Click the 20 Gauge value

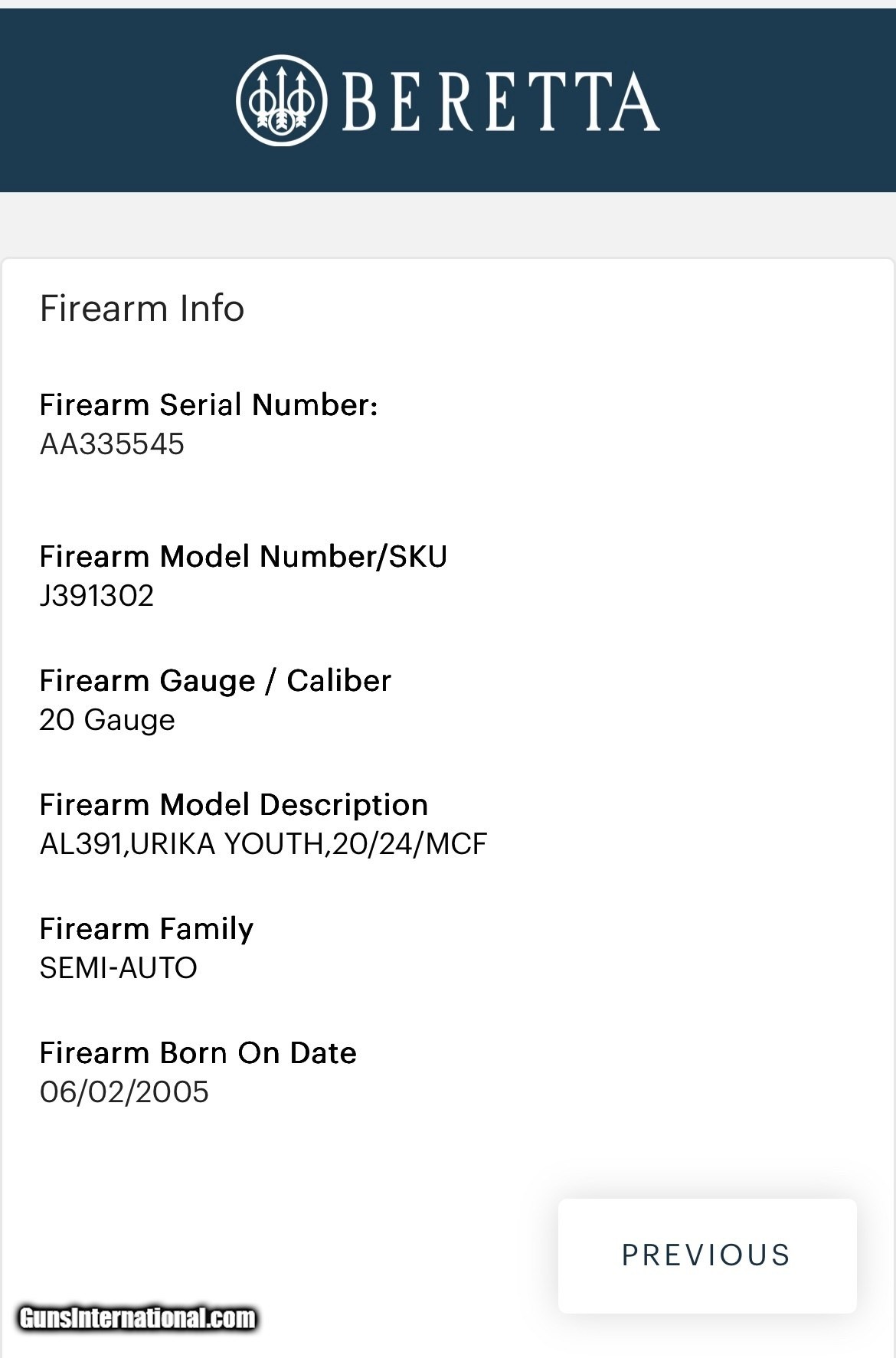coord(107,720)
